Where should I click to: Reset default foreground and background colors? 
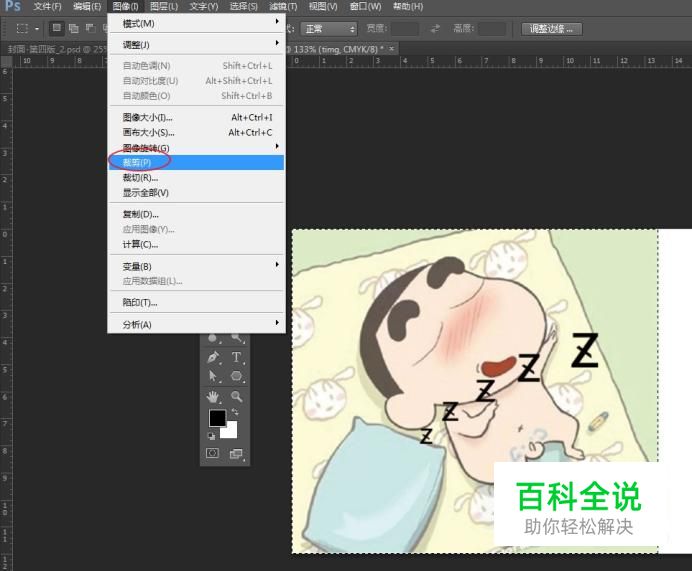(x=212, y=436)
